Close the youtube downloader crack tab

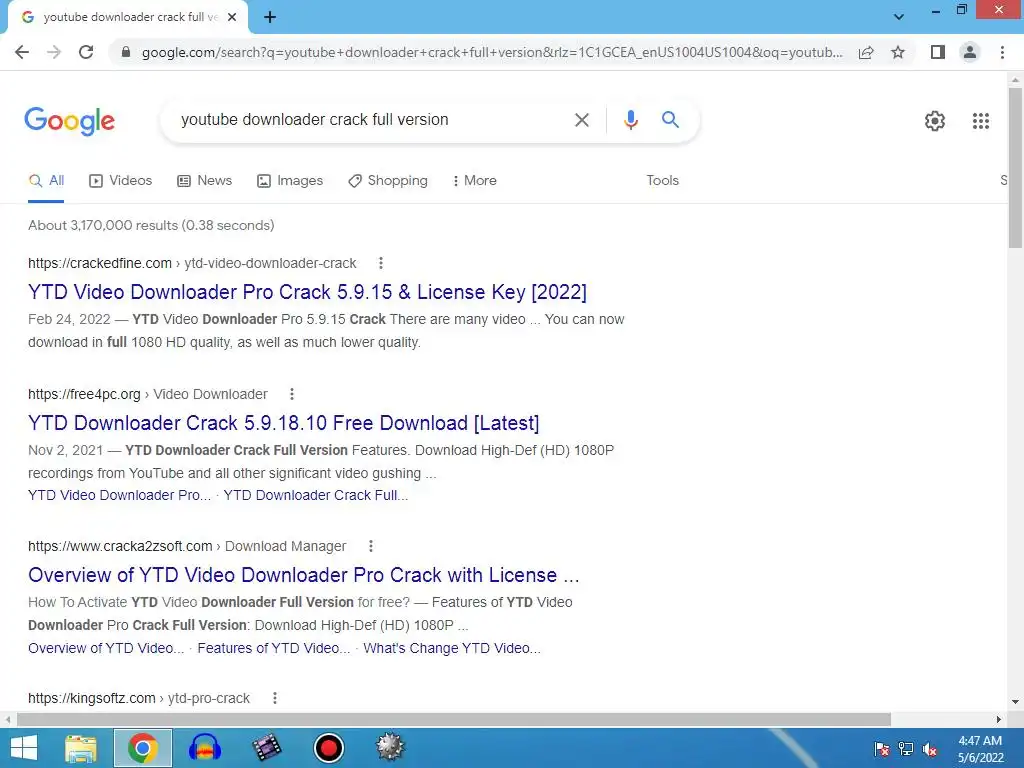(x=232, y=18)
